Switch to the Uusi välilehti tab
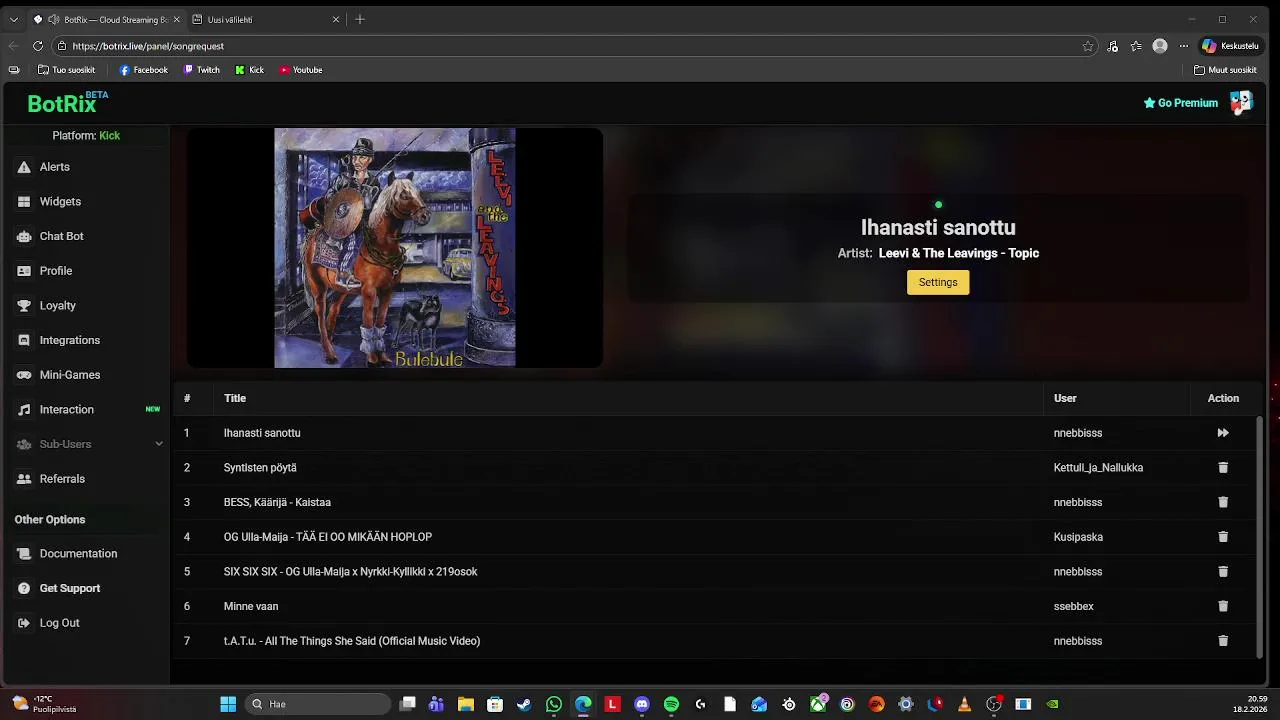The width and height of the screenshot is (1280, 720). pyautogui.click(x=266, y=19)
